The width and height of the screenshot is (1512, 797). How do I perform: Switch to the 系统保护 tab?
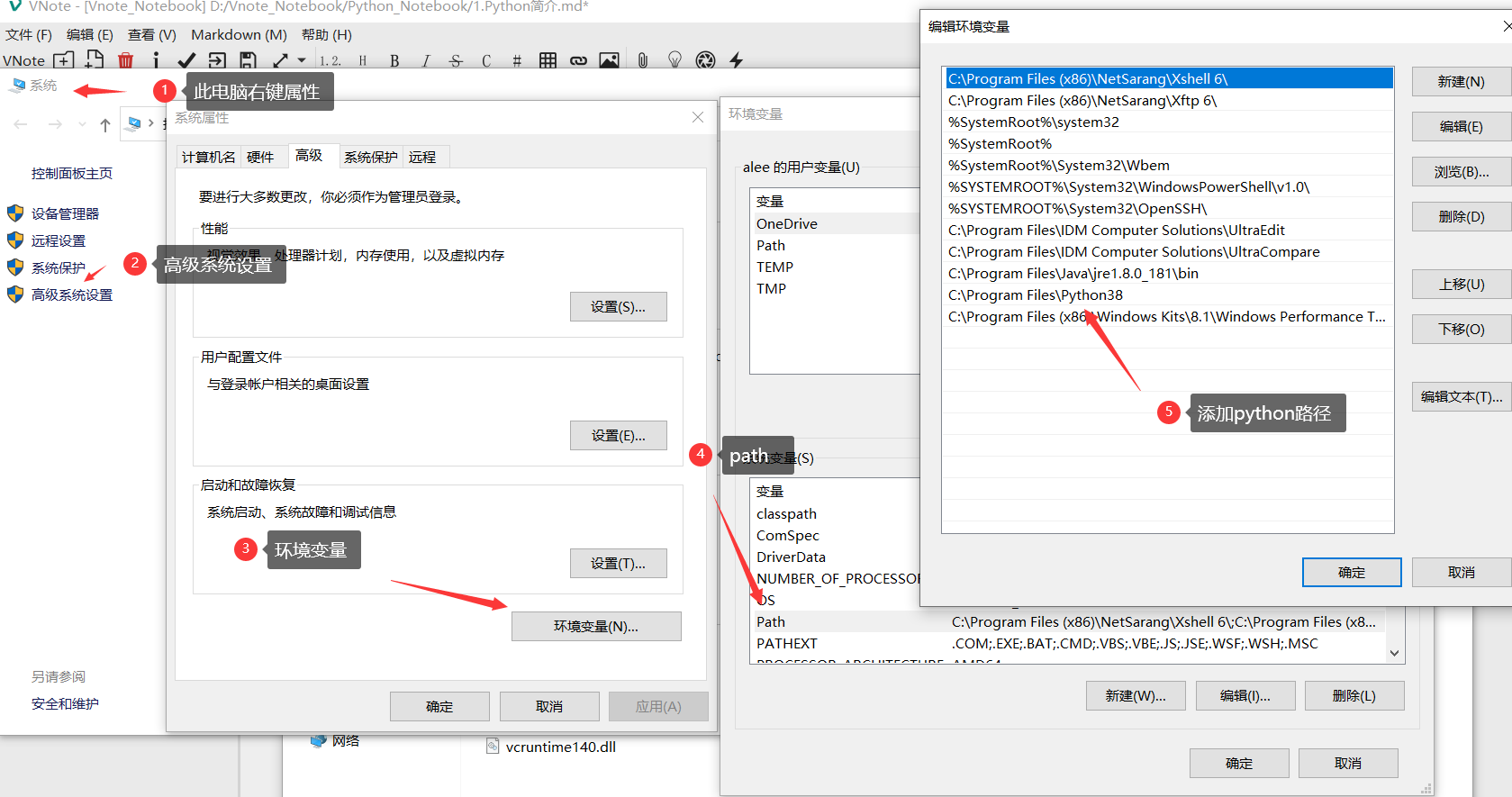pos(370,157)
